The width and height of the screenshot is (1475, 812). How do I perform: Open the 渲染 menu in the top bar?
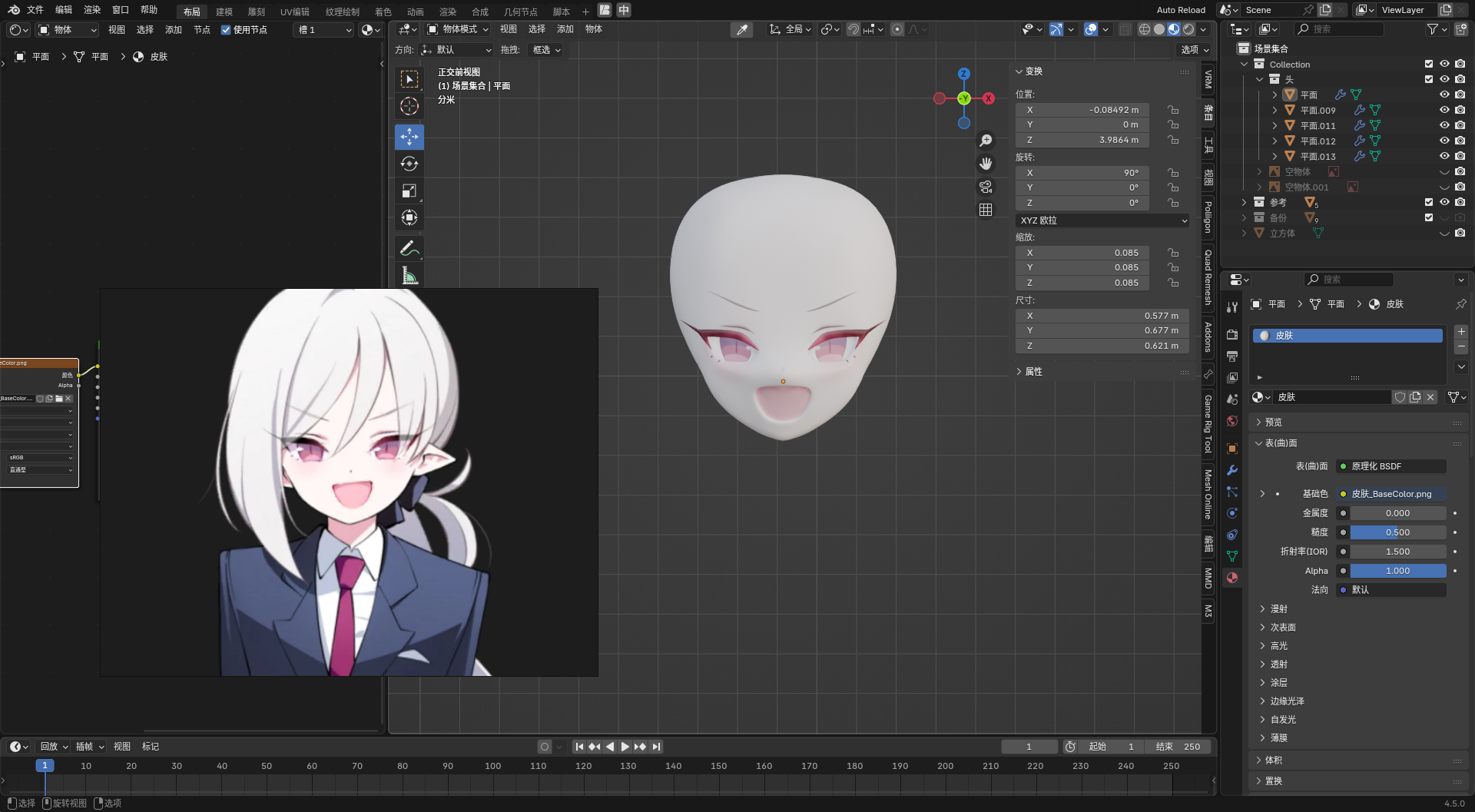click(x=92, y=10)
